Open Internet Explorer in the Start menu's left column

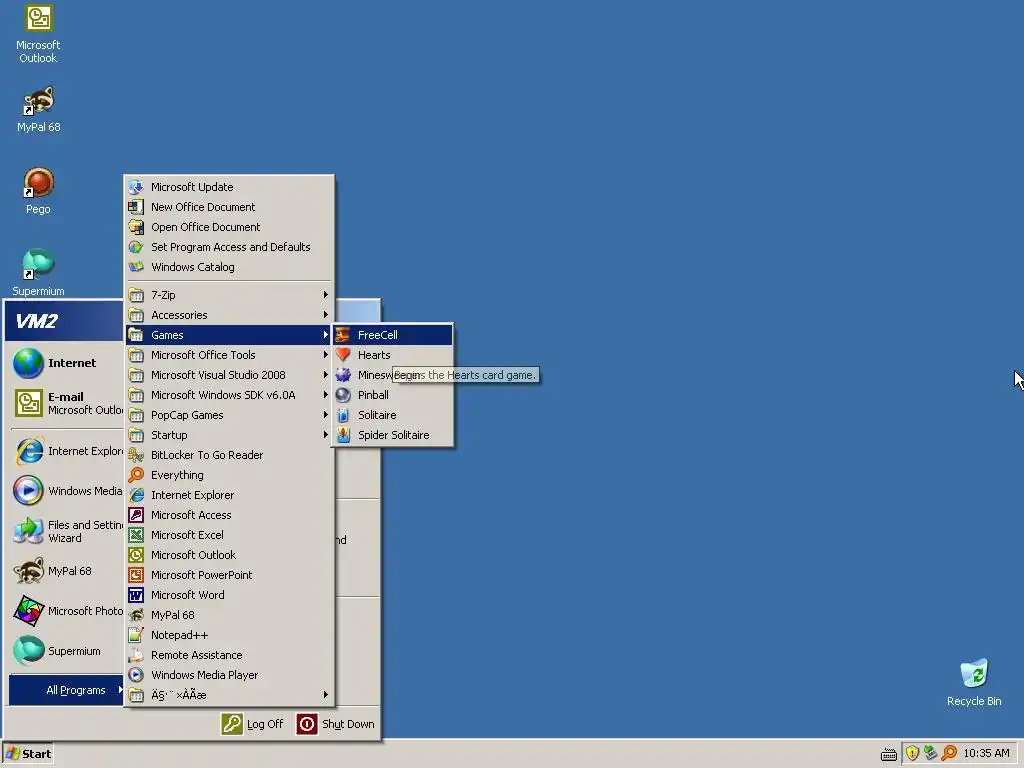66,451
